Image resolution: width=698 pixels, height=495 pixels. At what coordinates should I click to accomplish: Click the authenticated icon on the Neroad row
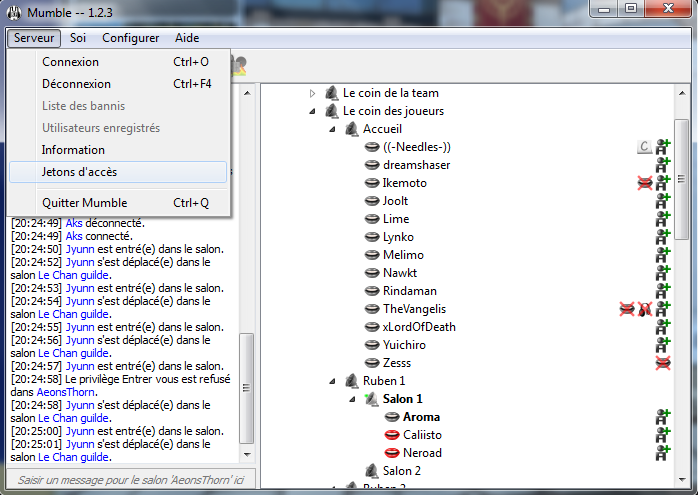(663, 453)
